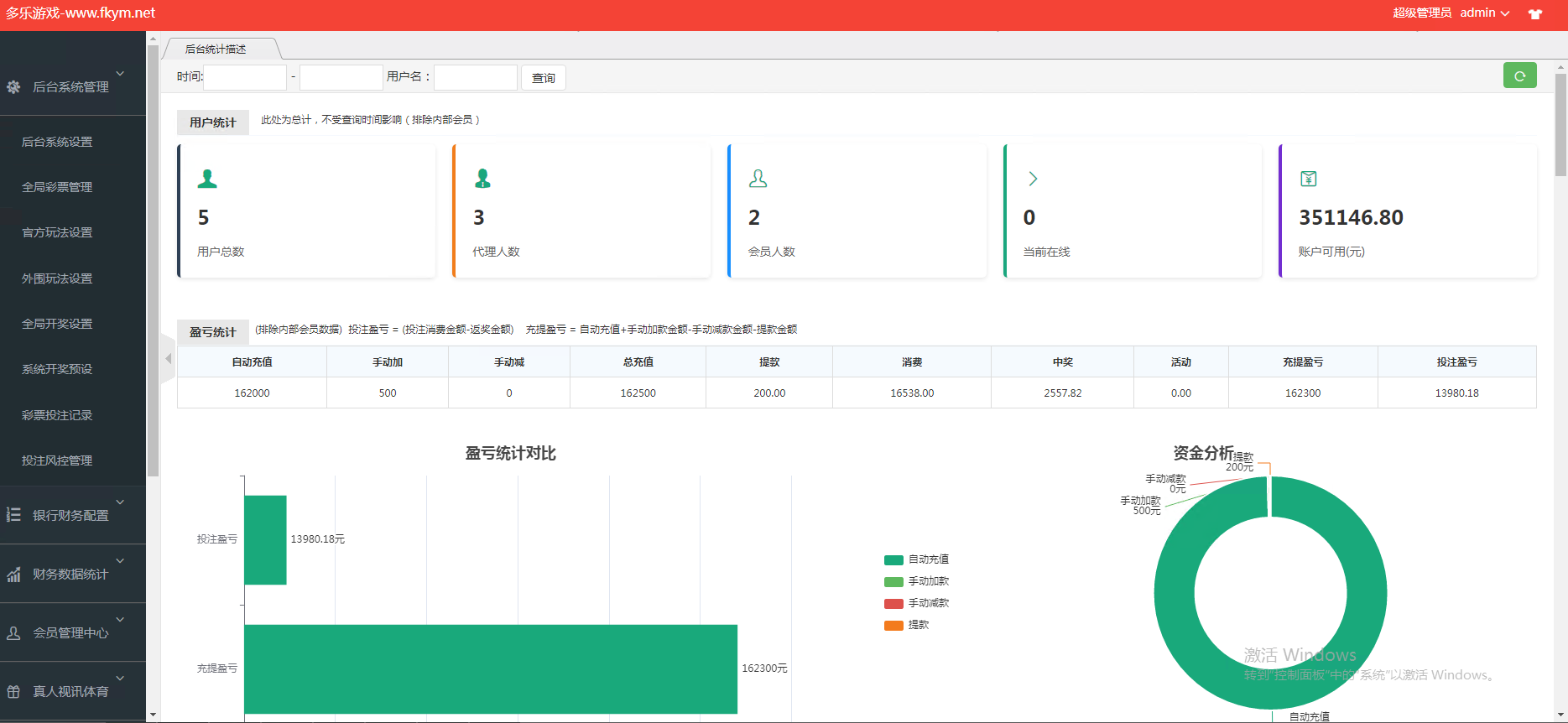Viewport: 1568px width, 723px height.
Task: Click the main page vertical scrollbar thumb
Action: (1560, 125)
